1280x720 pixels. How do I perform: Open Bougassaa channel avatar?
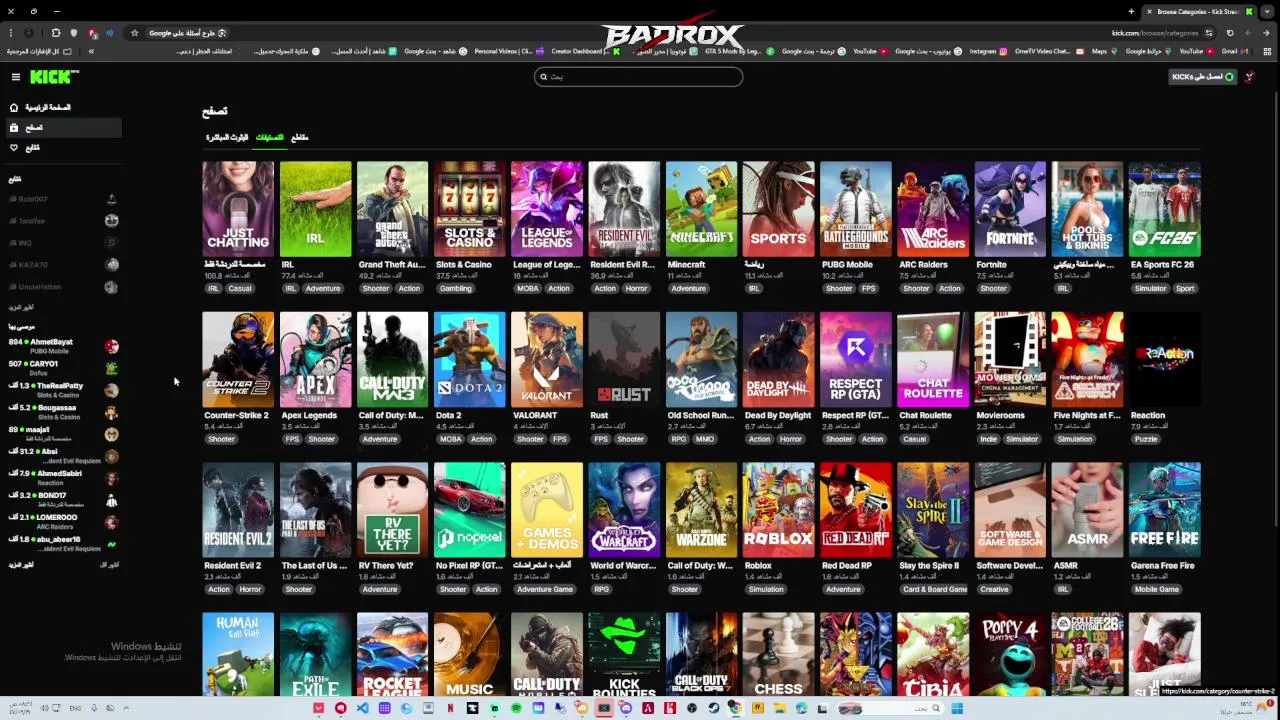tap(111, 412)
